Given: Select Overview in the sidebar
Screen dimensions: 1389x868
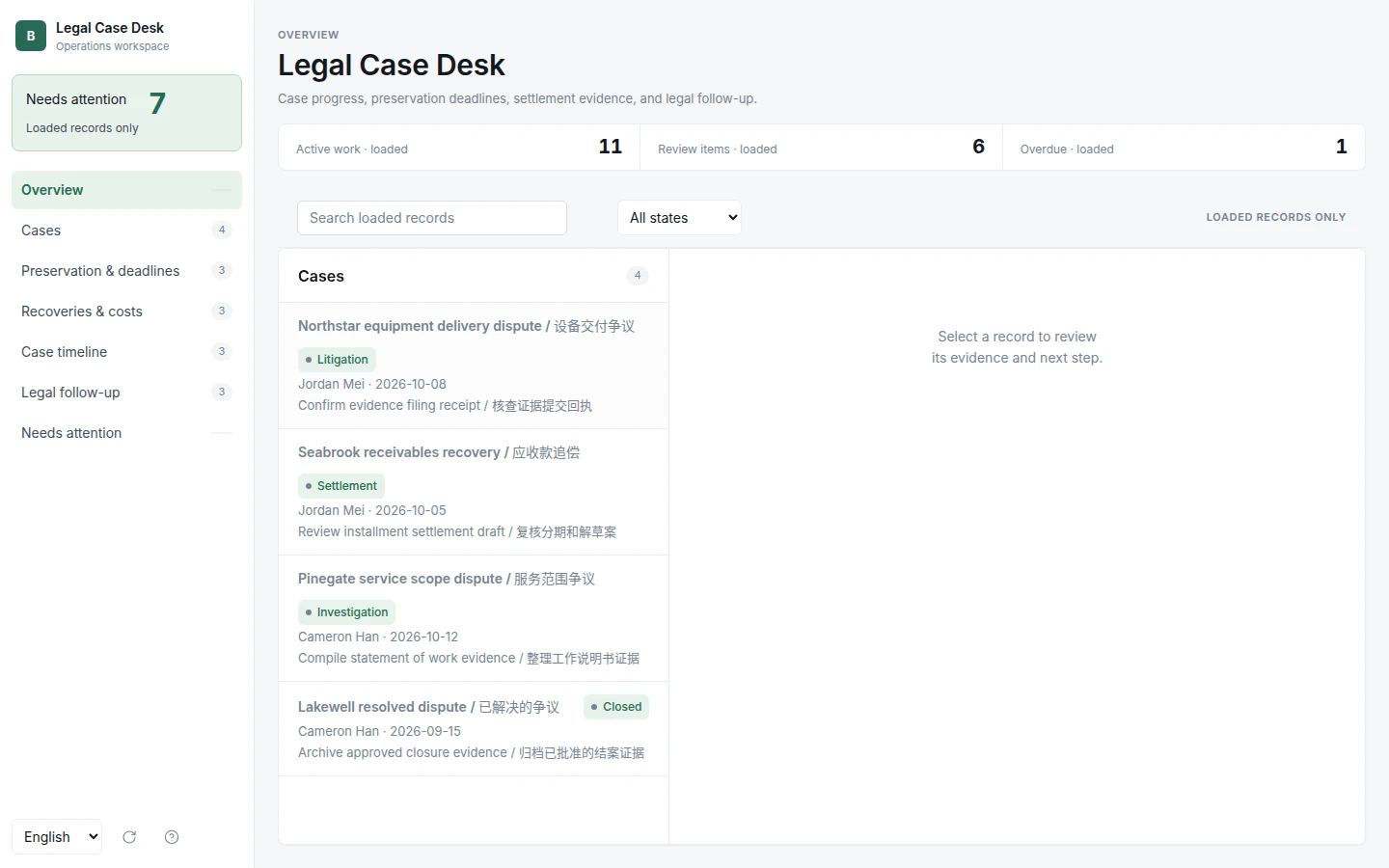Looking at the screenshot, I should pos(126,190).
